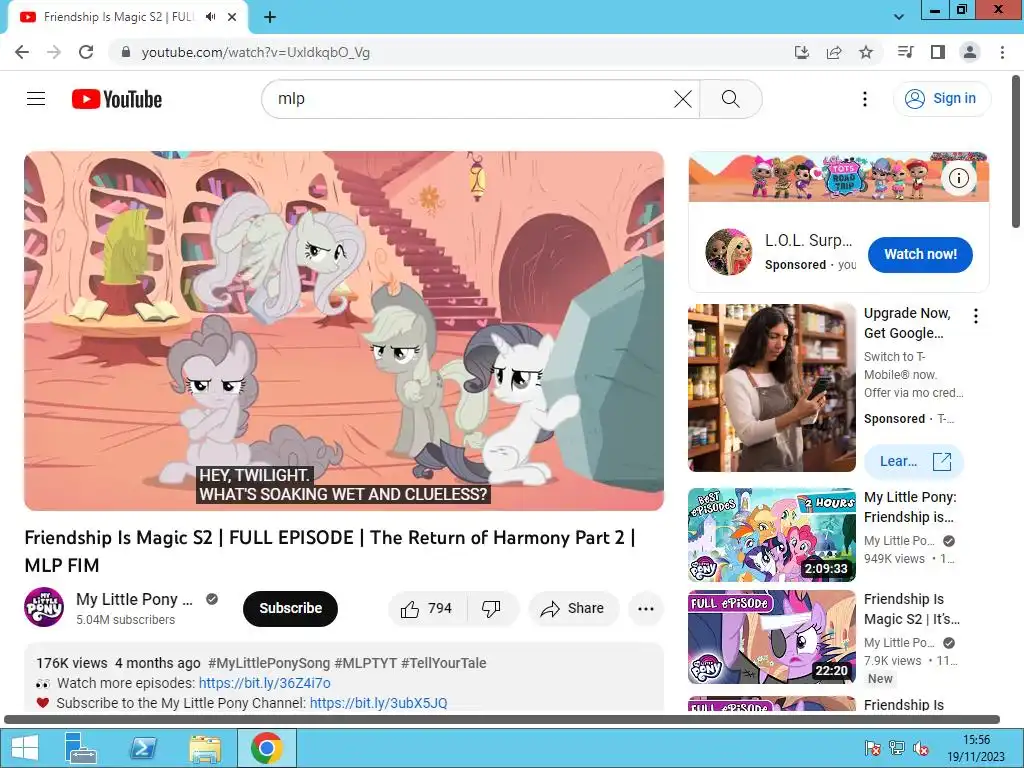This screenshot has width=1024, height=768.
Task: Toggle the Chrome side panel
Action: point(938,52)
